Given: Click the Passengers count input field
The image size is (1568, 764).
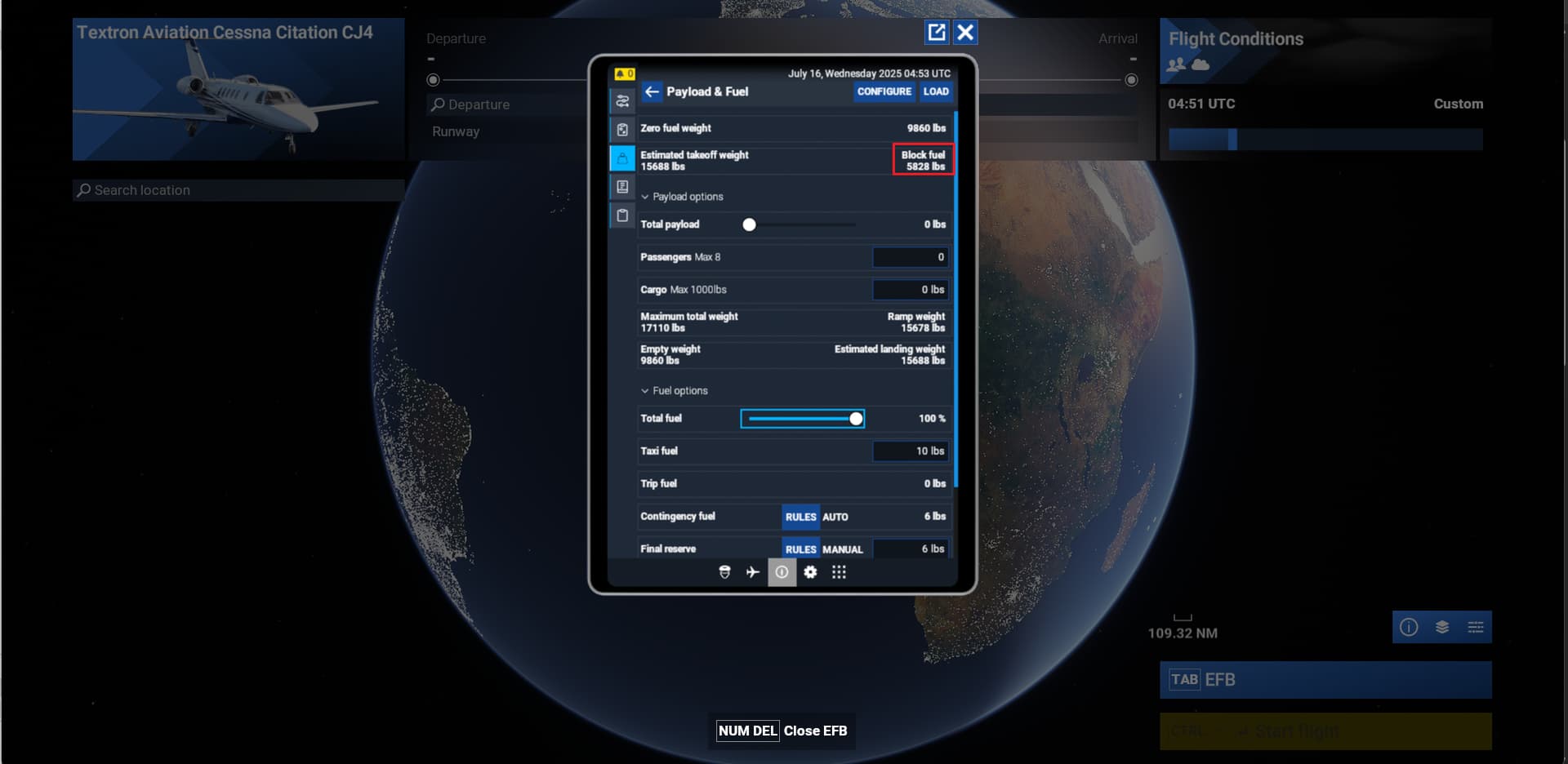Looking at the screenshot, I should point(911,257).
